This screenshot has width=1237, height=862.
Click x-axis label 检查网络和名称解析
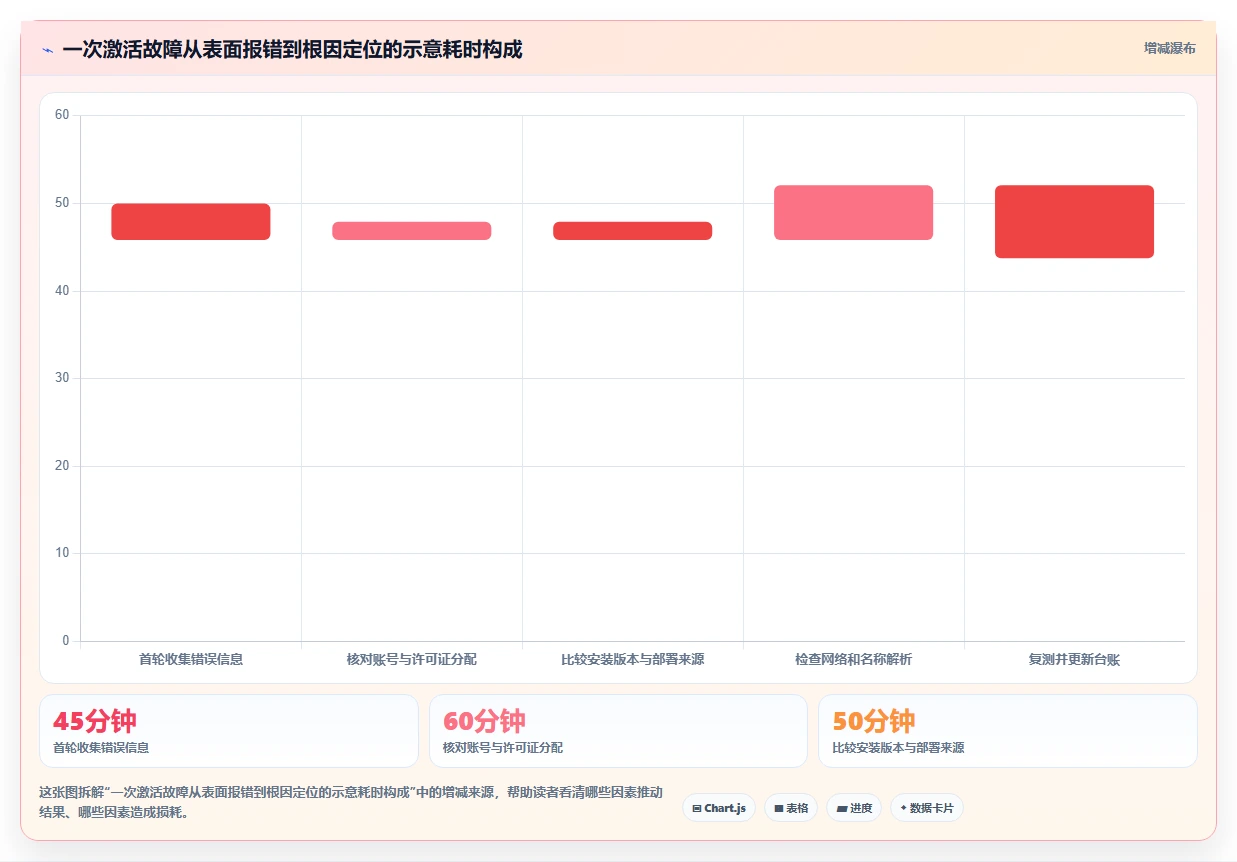pos(854,660)
